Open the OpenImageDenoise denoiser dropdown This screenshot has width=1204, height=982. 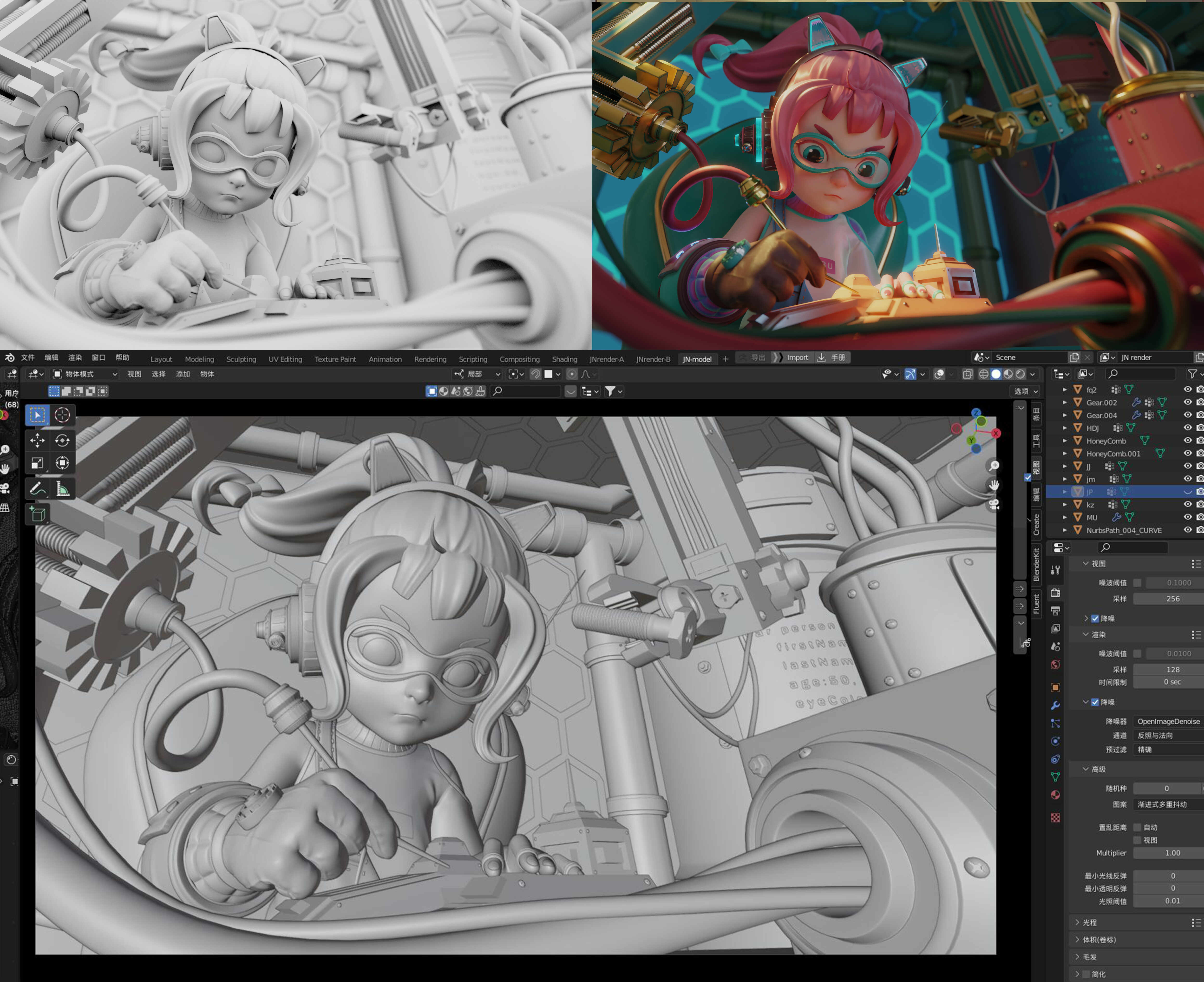pos(1168,721)
